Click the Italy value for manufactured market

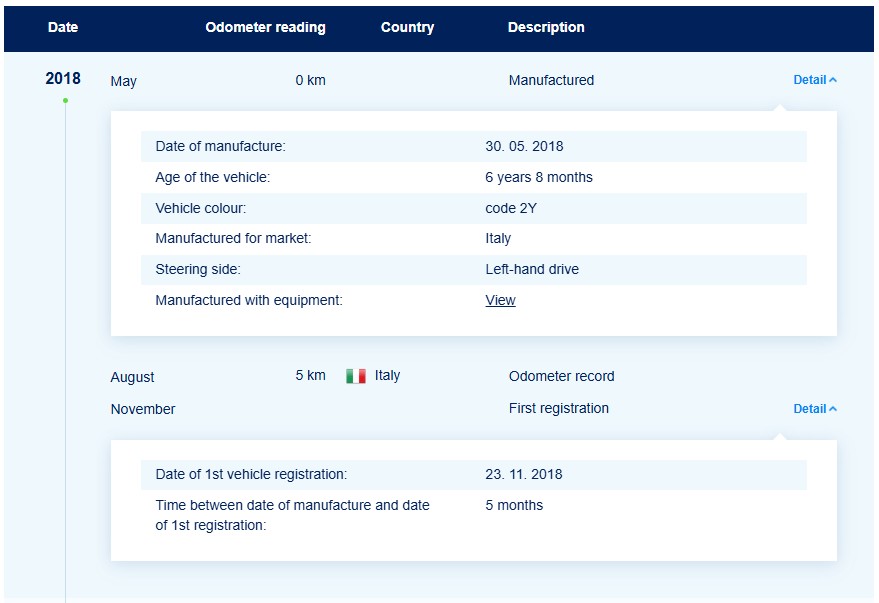pos(498,239)
